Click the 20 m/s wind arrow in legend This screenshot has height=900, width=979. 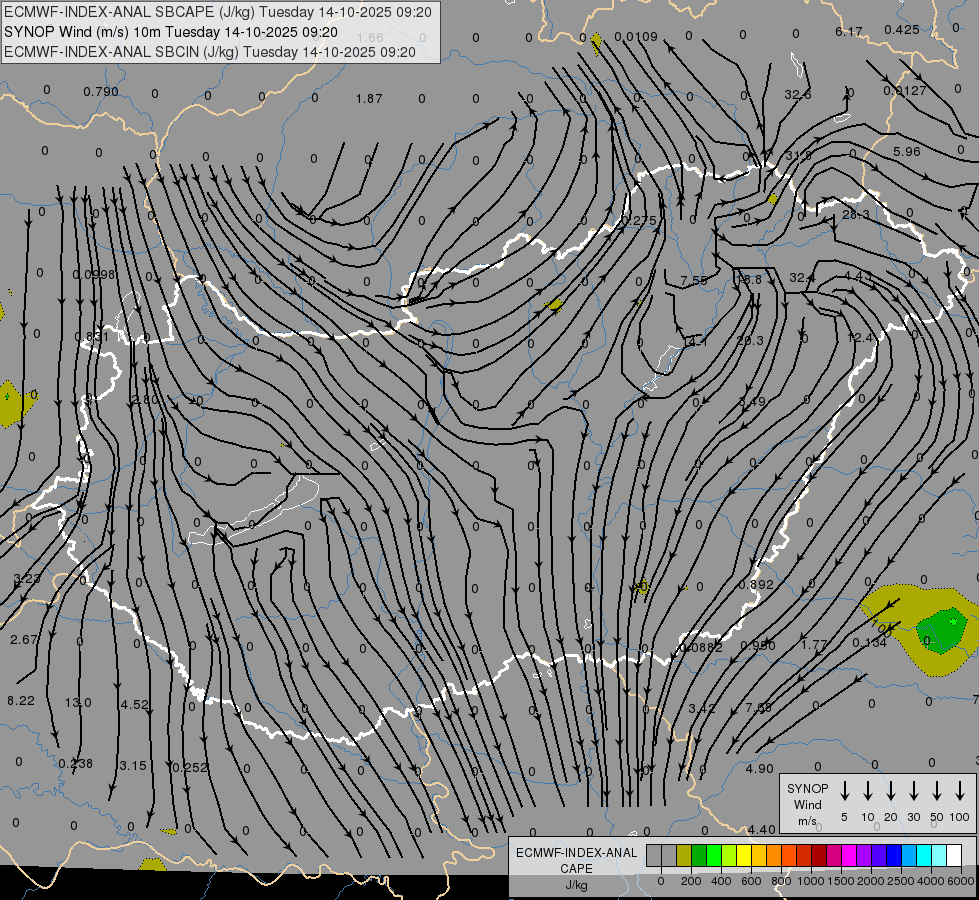click(x=890, y=791)
